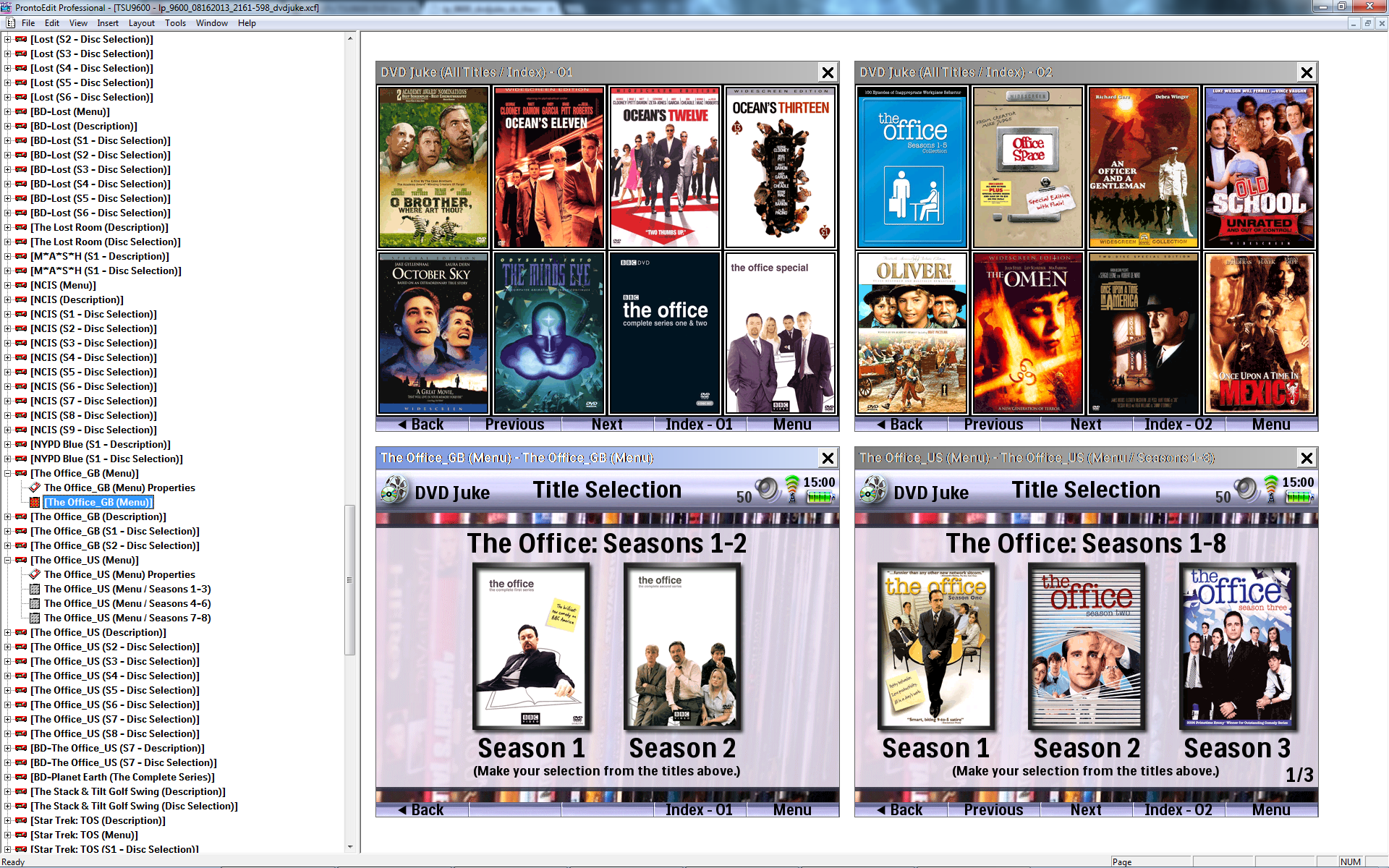This screenshot has width=1389, height=868.
Task: Select [NCIS (S5 - Disc Selection)] item
Action: click(93, 372)
